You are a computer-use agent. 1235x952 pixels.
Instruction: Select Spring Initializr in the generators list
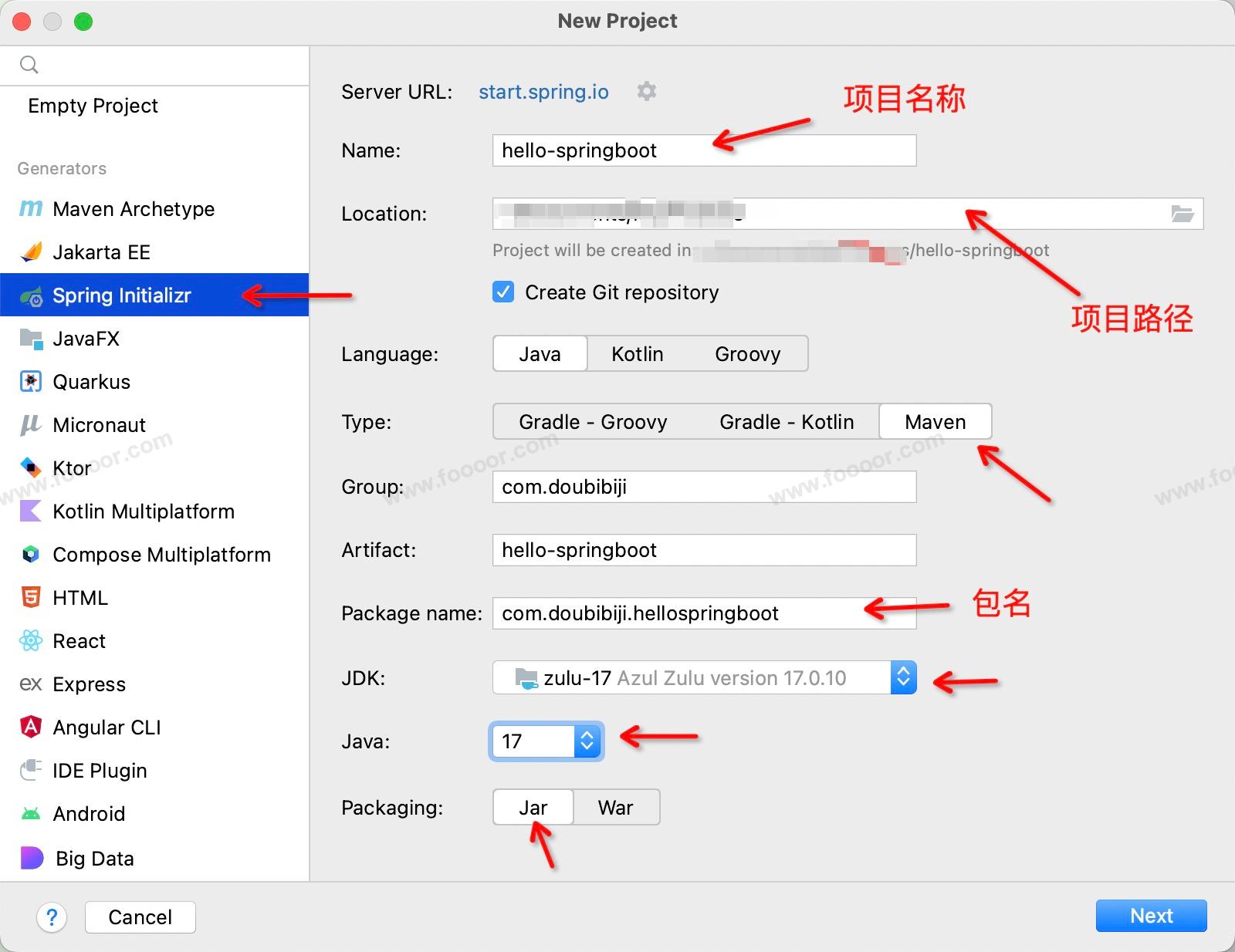(x=122, y=295)
